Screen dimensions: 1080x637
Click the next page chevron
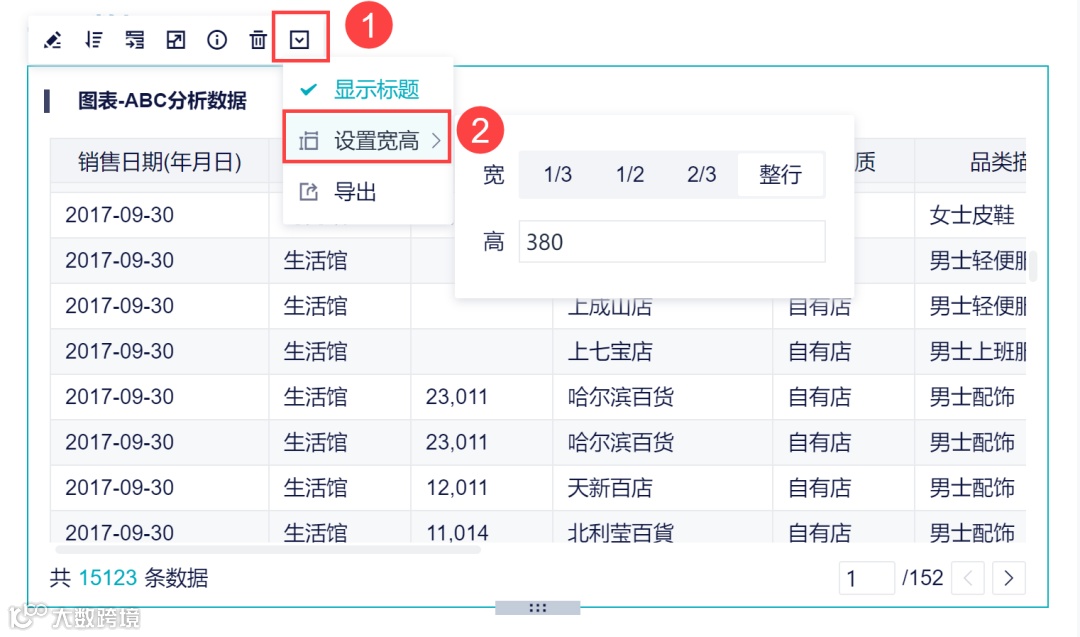click(x=1009, y=577)
